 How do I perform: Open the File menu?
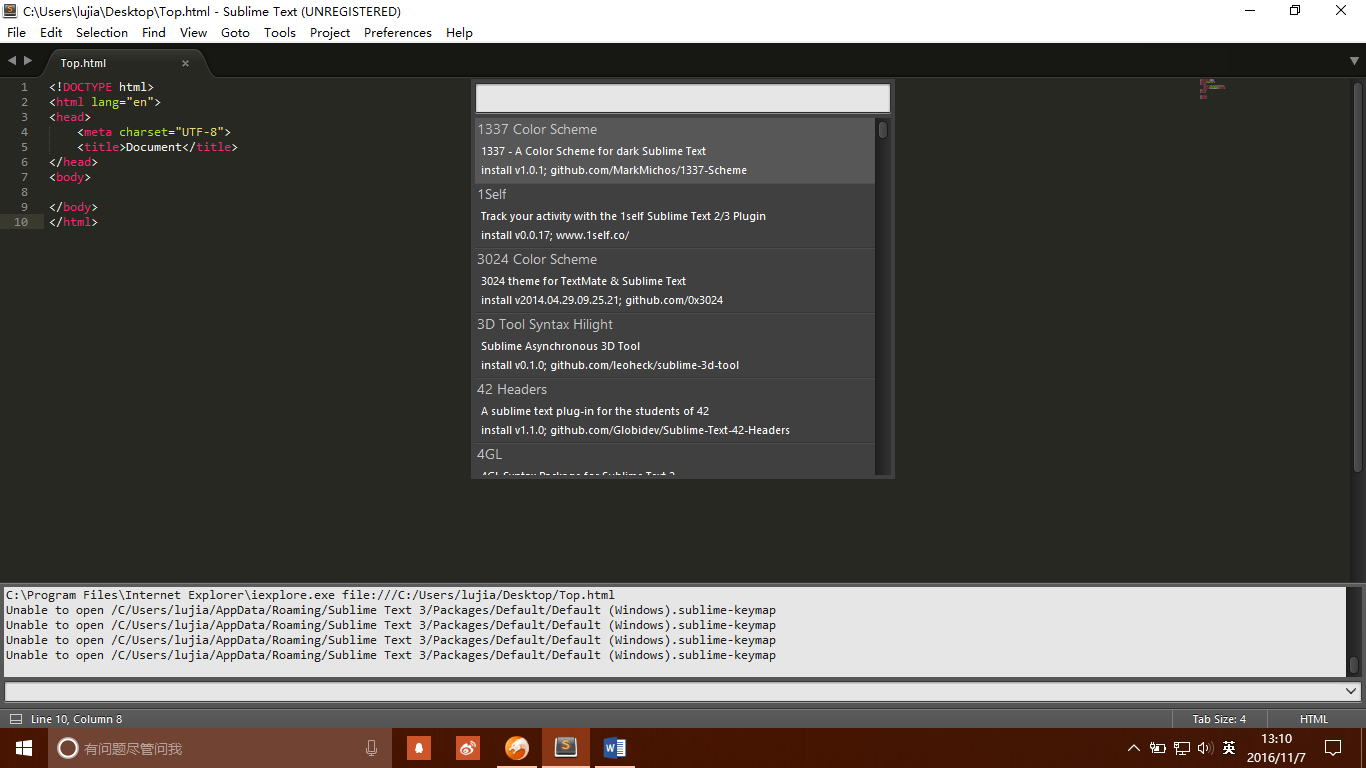tap(16, 32)
